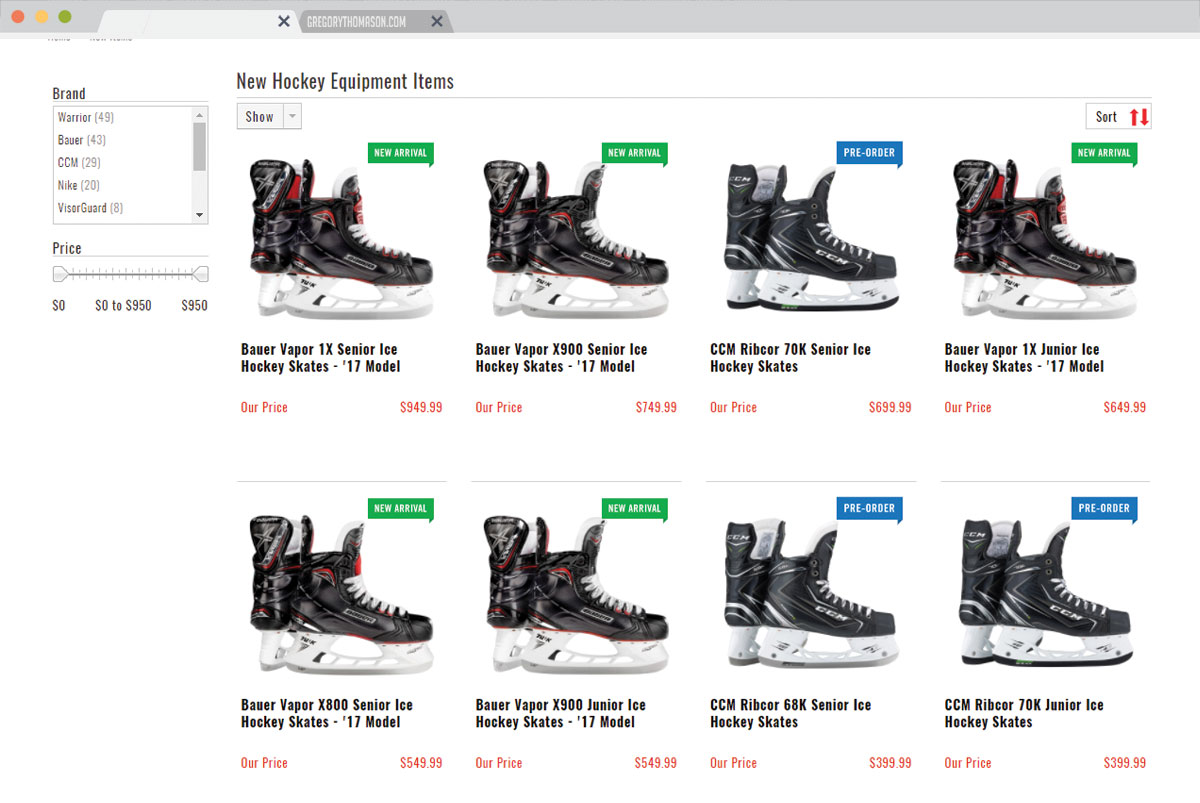Open CCM Ribcor 70K Senior skate image

tap(811, 238)
